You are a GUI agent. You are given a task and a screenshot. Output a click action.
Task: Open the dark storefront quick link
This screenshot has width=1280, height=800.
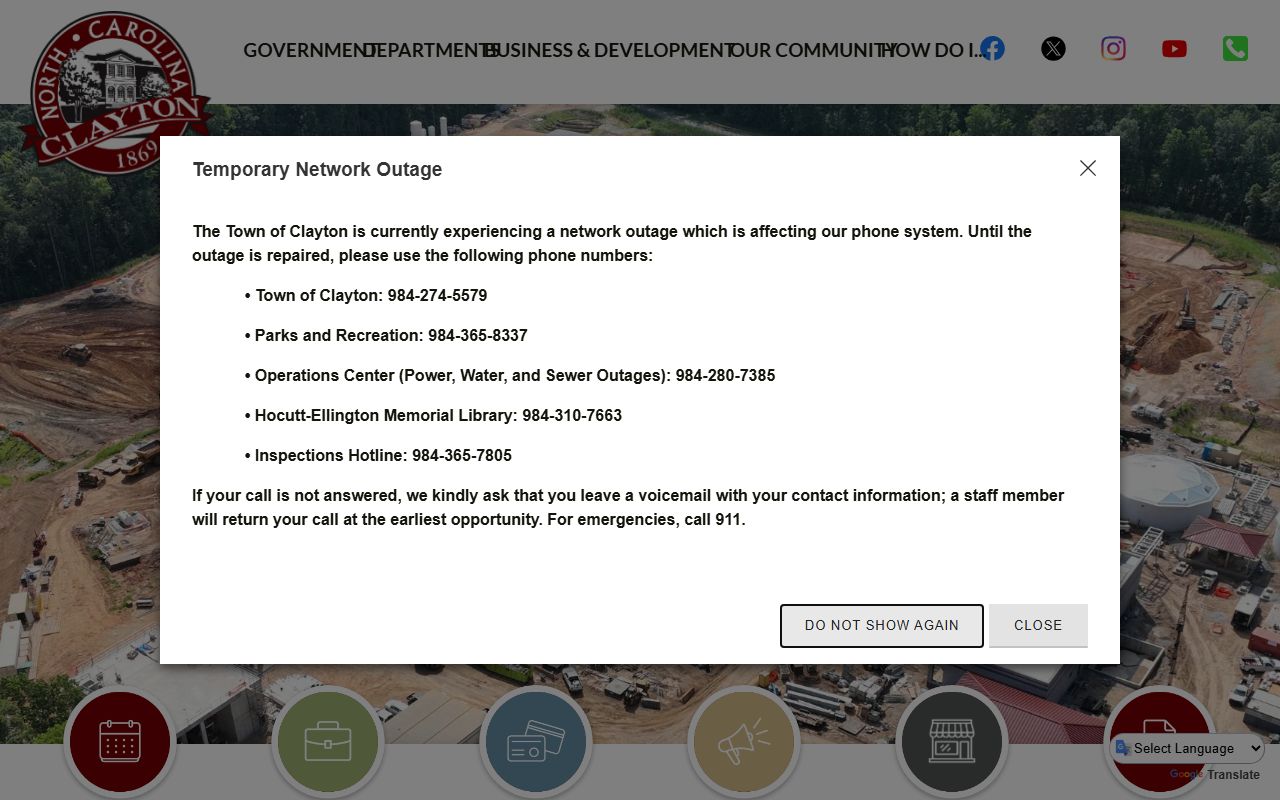click(x=952, y=742)
